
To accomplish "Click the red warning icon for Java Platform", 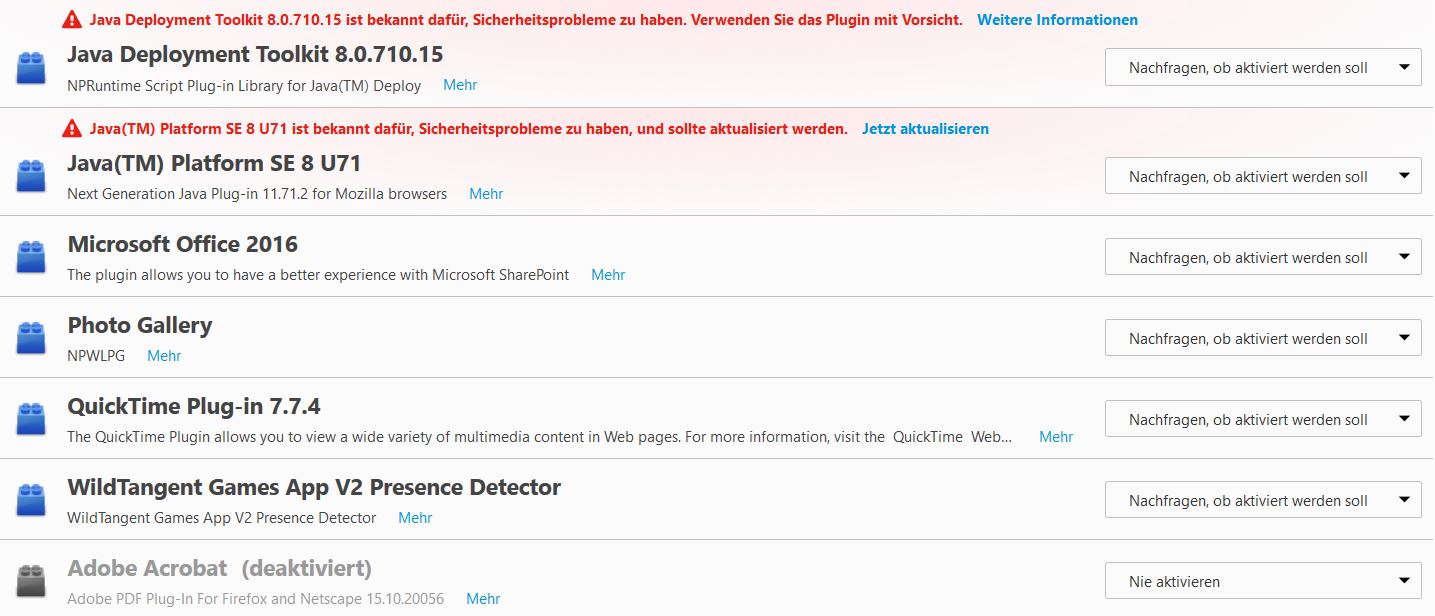I will [x=72, y=129].
